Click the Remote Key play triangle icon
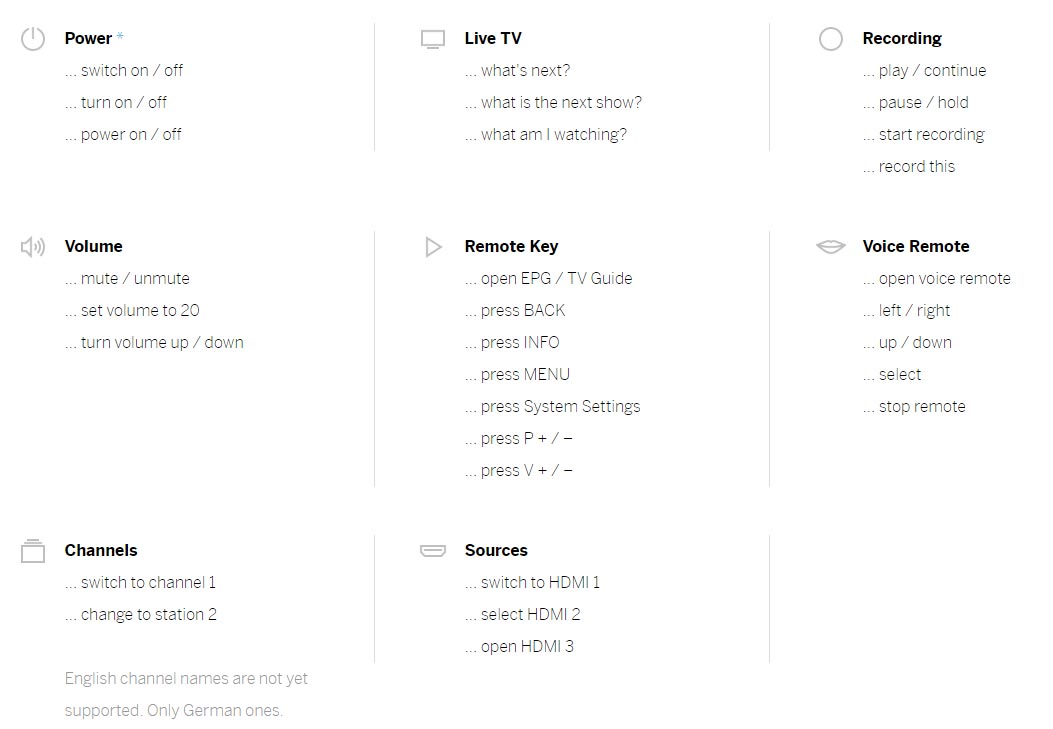 tap(433, 247)
